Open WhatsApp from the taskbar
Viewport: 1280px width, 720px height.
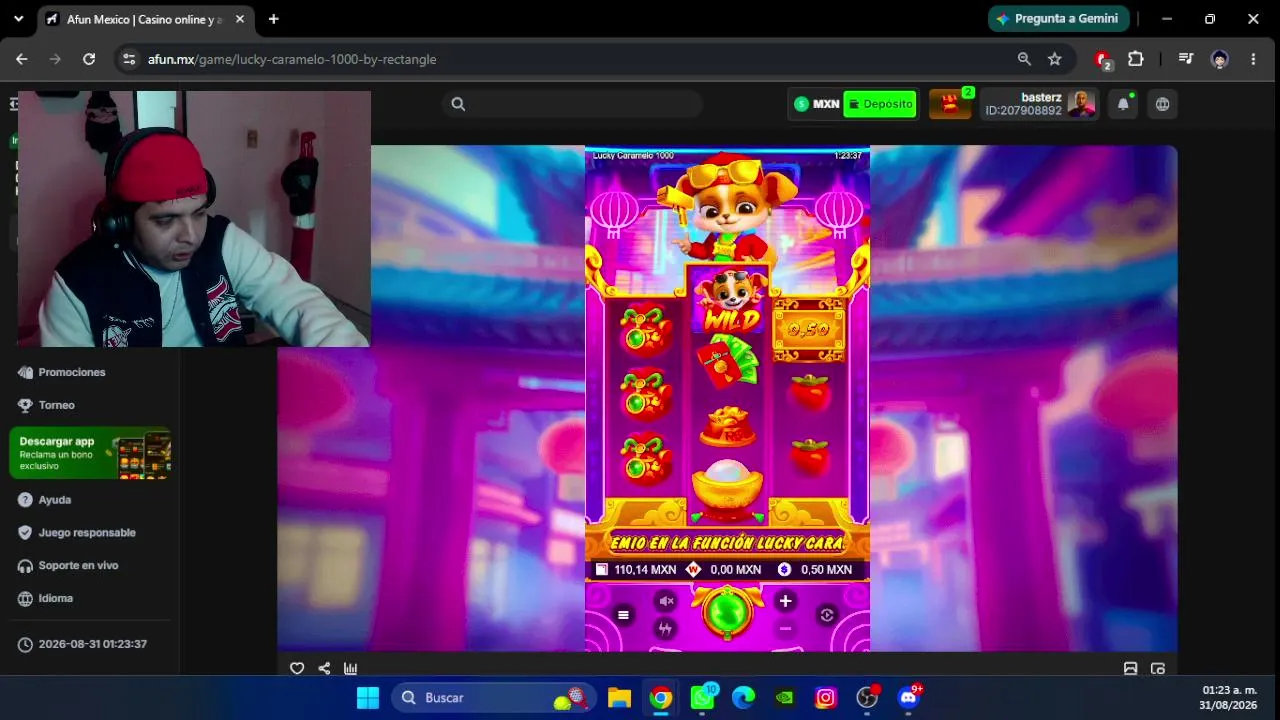point(703,698)
